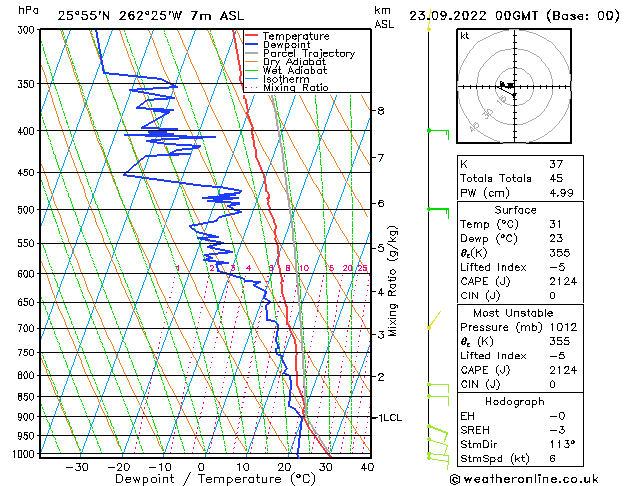Click the 8 km altitude tick label
The image size is (629, 486).
[381, 111]
